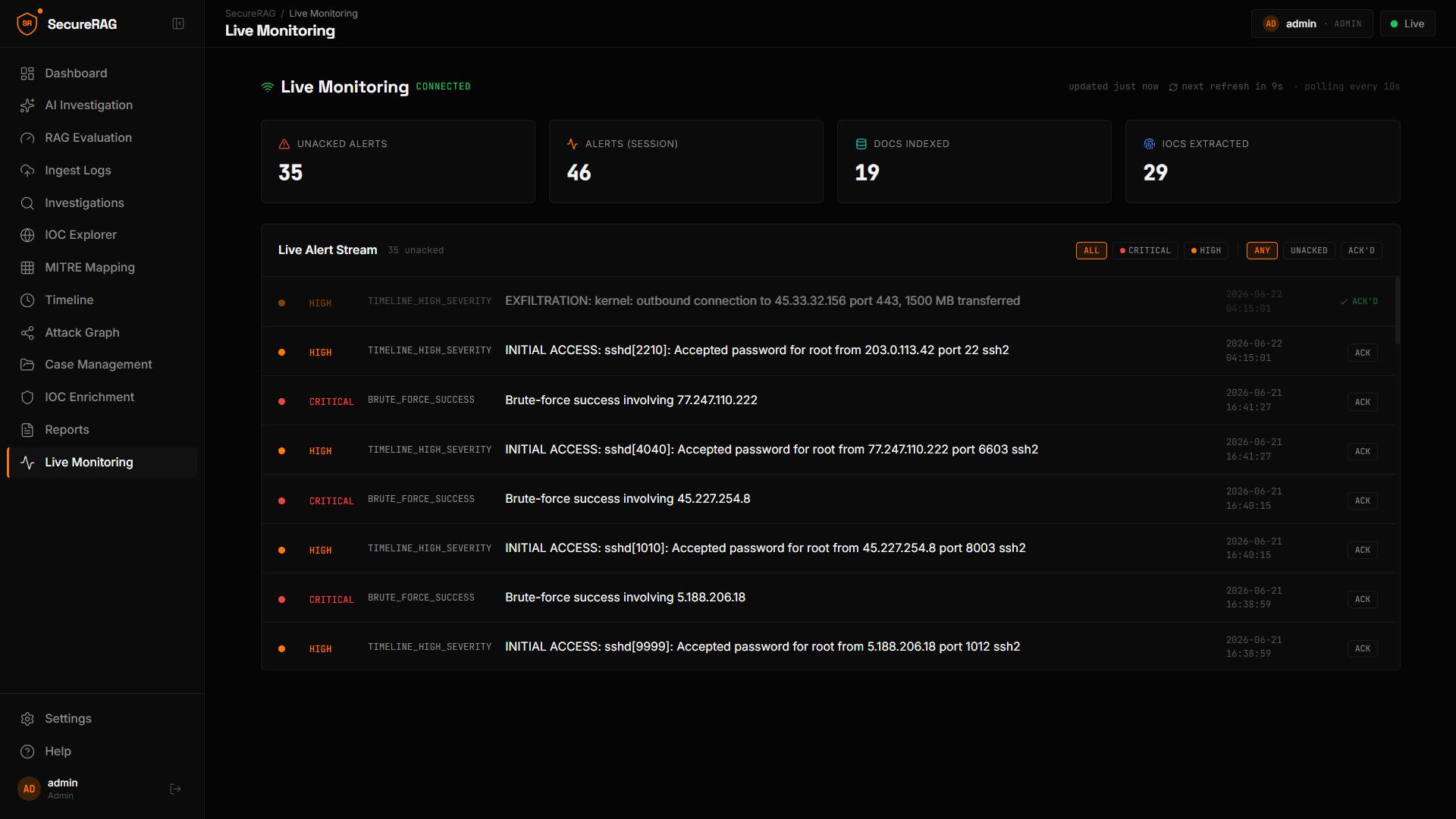Click the Timeline clock icon
Viewport: 1456px width, 819px height.
click(x=27, y=300)
